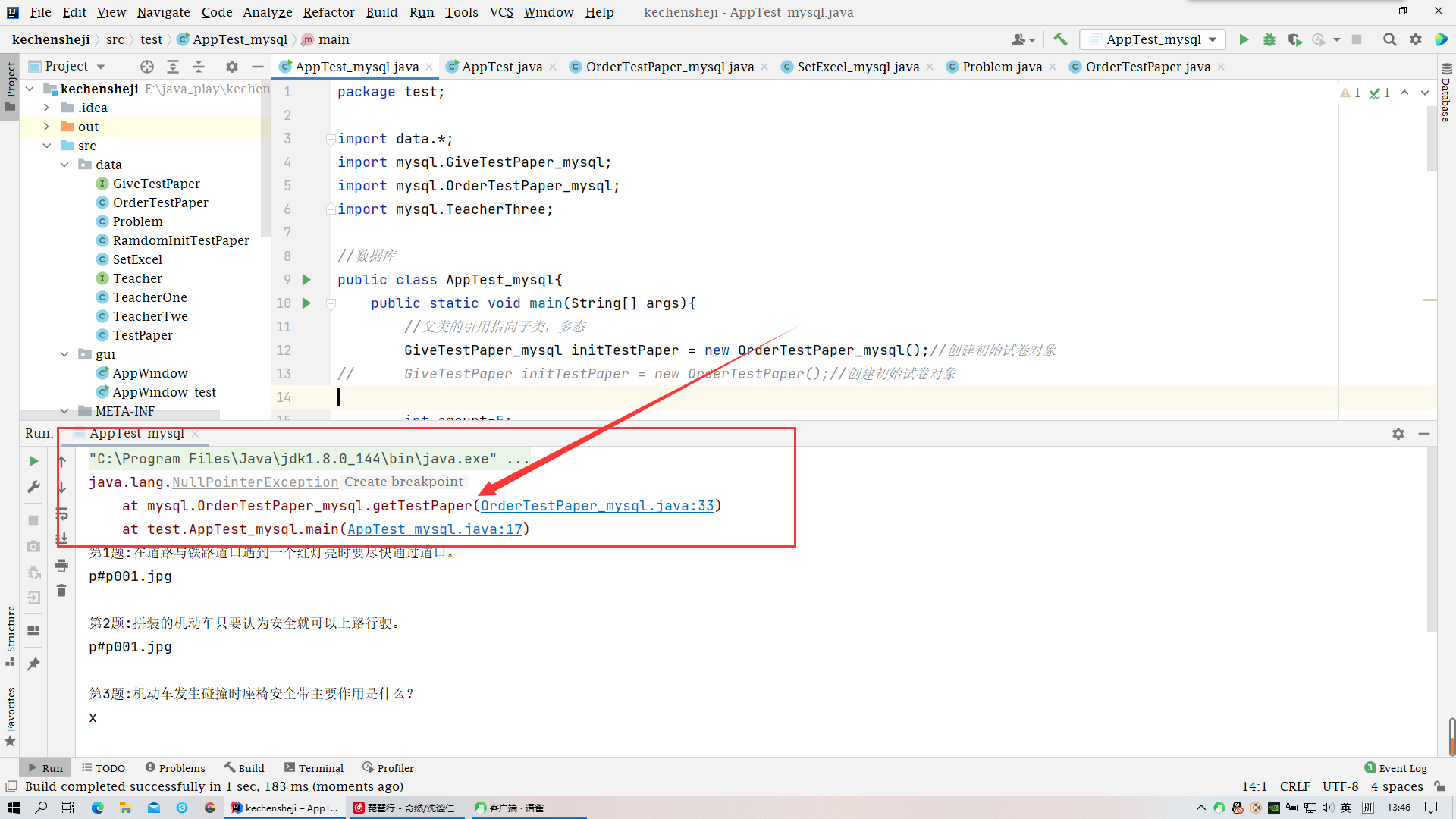The width and height of the screenshot is (1456, 819).
Task: Click the Debug bug icon
Action: point(1269,39)
